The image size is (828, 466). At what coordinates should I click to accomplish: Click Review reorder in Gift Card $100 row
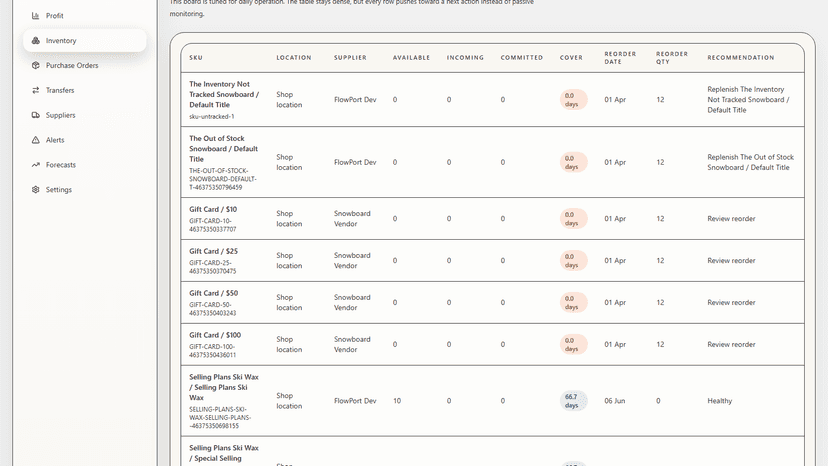pos(731,344)
